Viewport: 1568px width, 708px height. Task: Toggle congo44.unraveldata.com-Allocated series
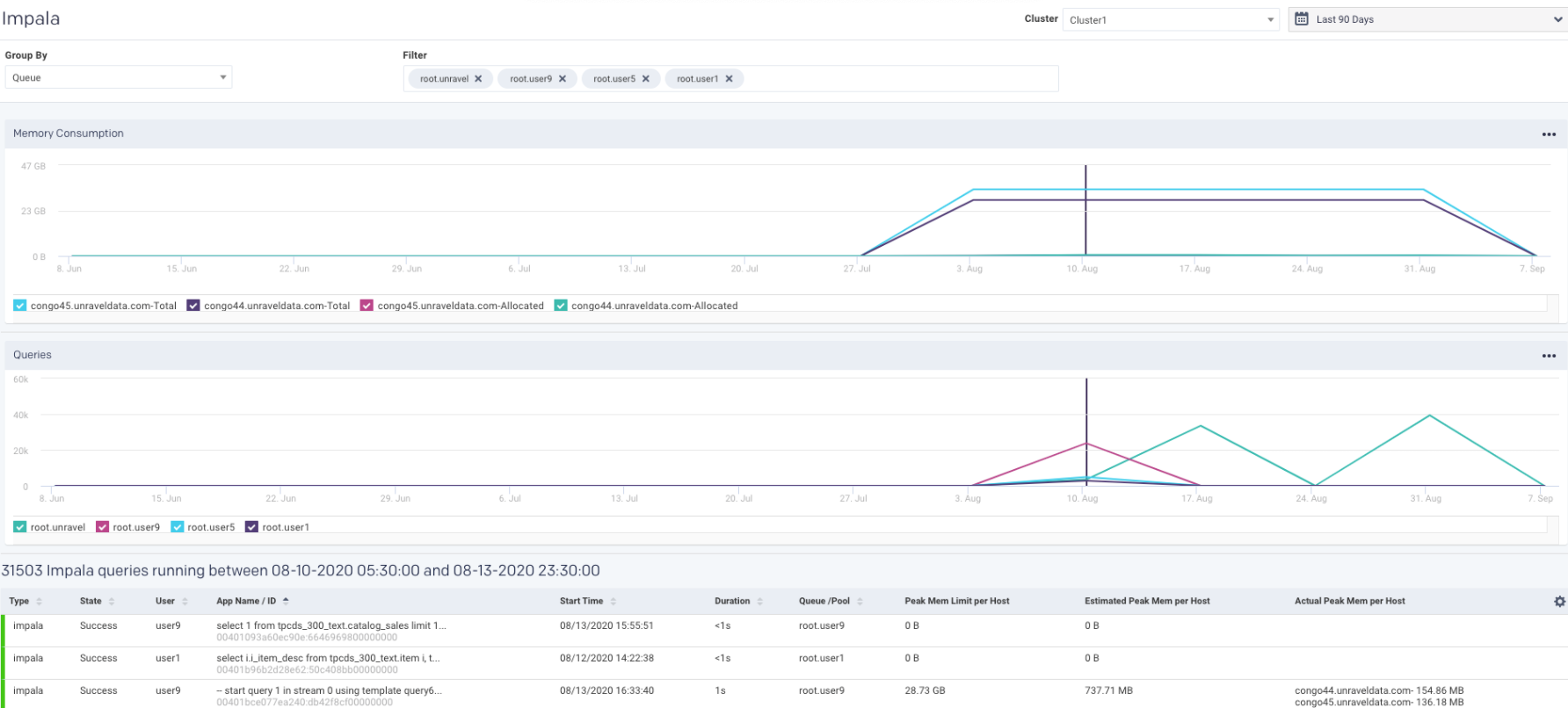click(x=561, y=306)
